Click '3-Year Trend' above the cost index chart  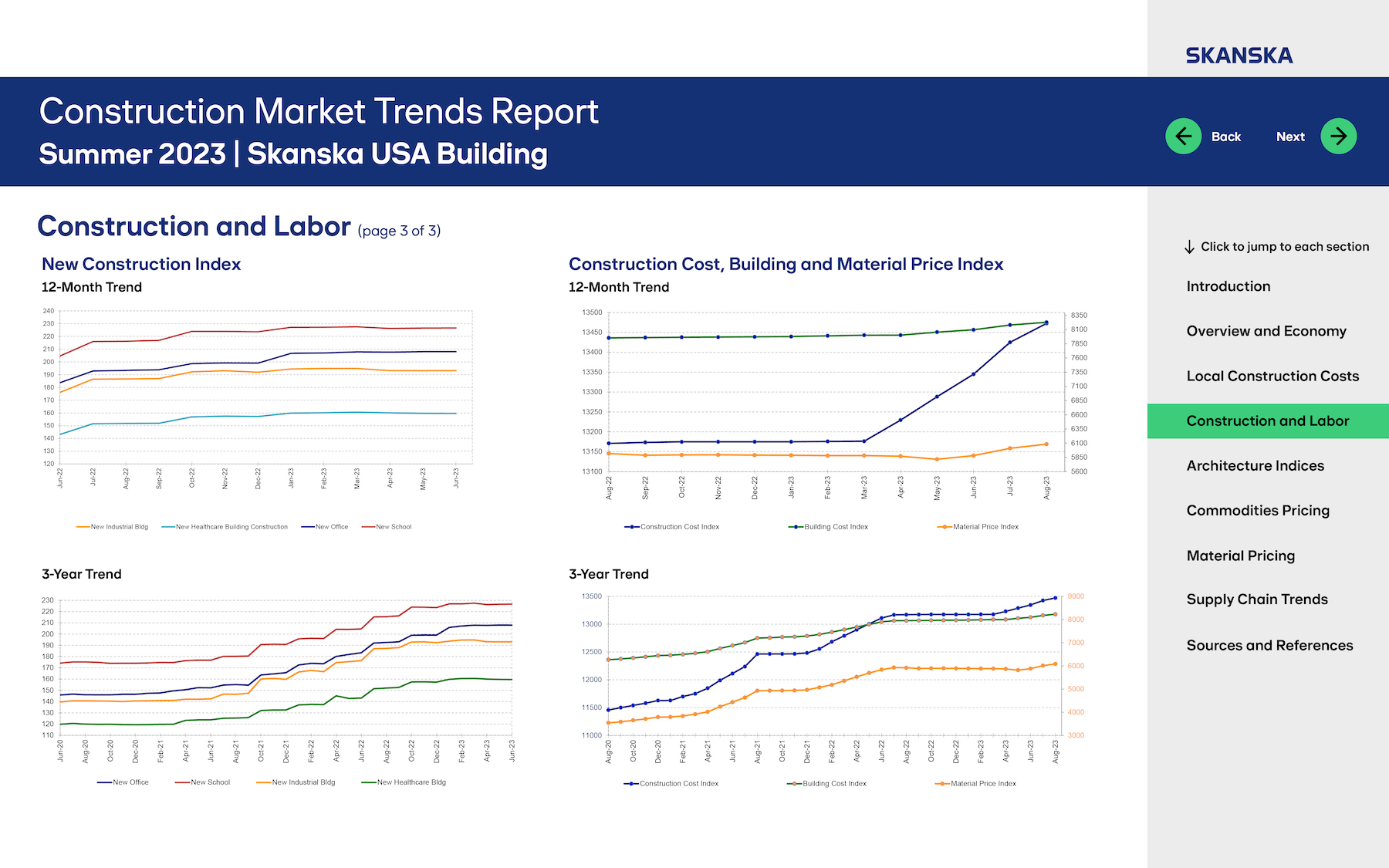click(609, 574)
